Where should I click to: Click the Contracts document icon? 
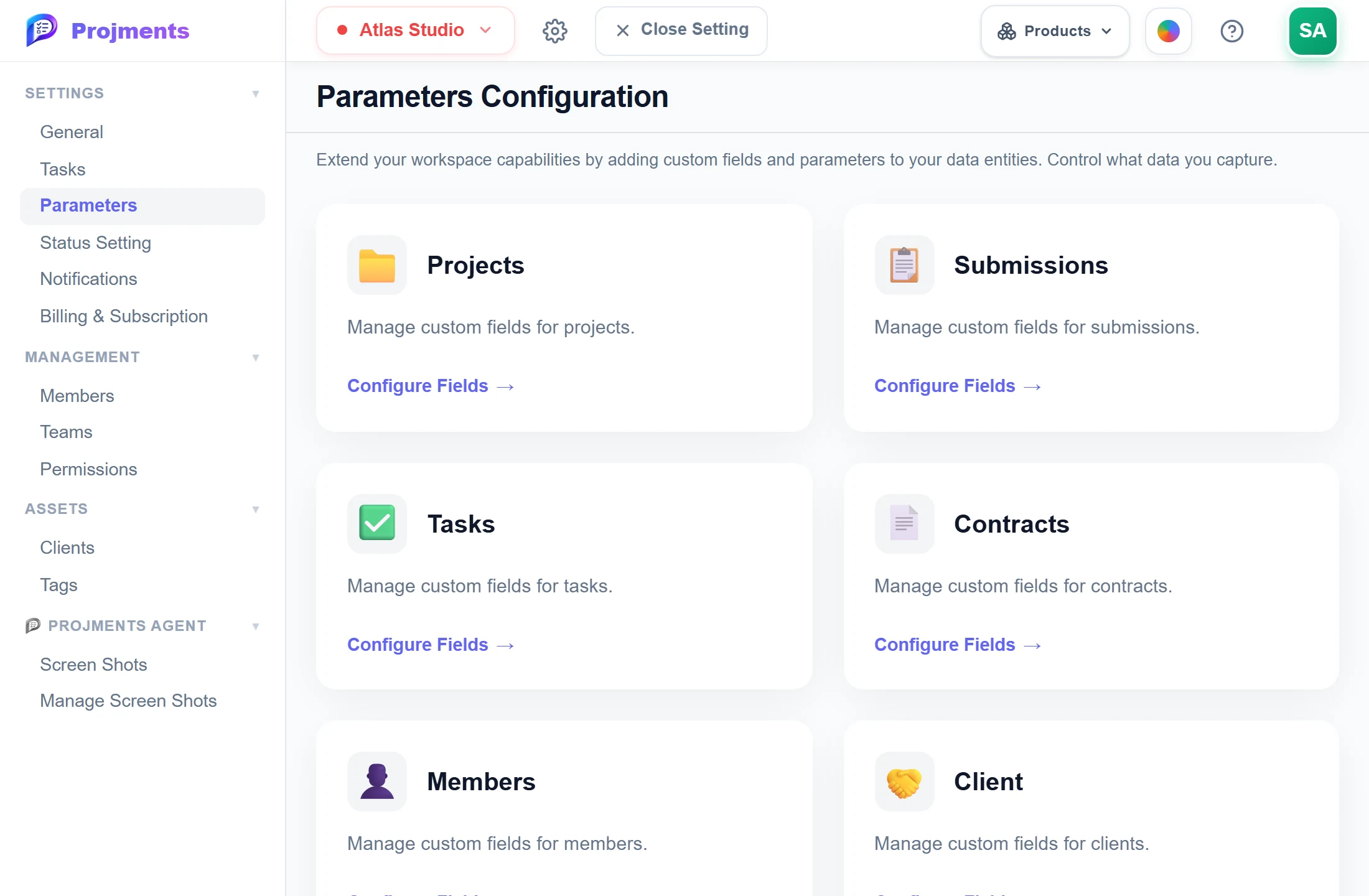click(x=904, y=523)
